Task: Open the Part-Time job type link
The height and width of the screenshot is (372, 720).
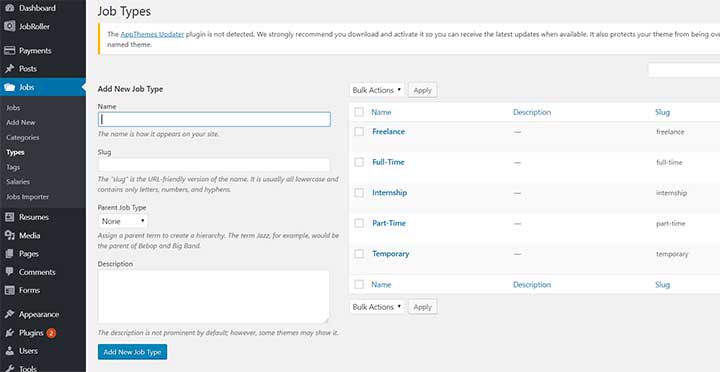Action: pos(389,223)
